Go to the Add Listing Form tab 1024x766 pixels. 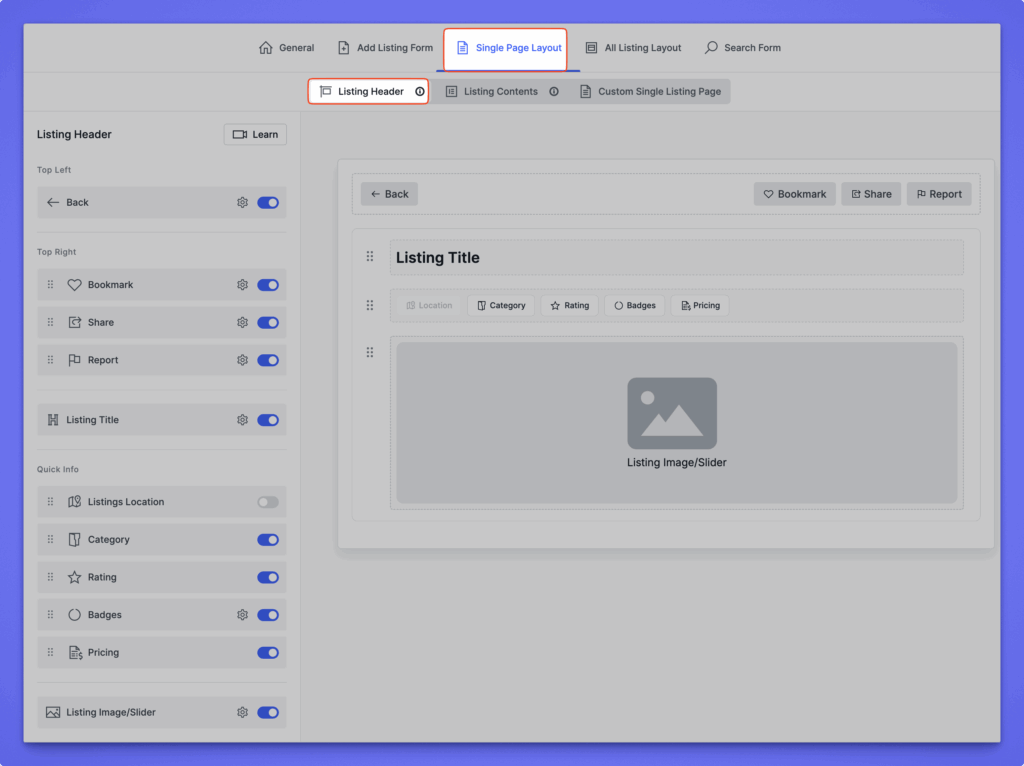coord(385,48)
